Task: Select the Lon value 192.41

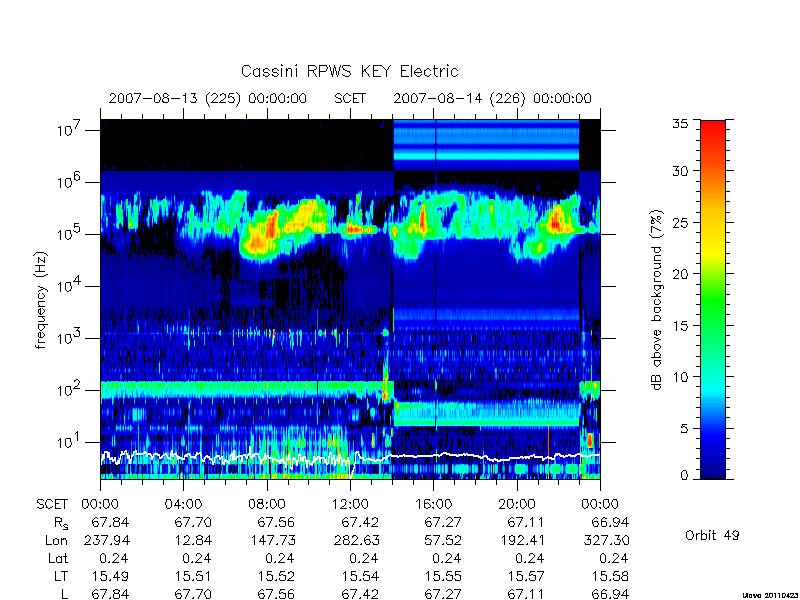Action: (522, 540)
